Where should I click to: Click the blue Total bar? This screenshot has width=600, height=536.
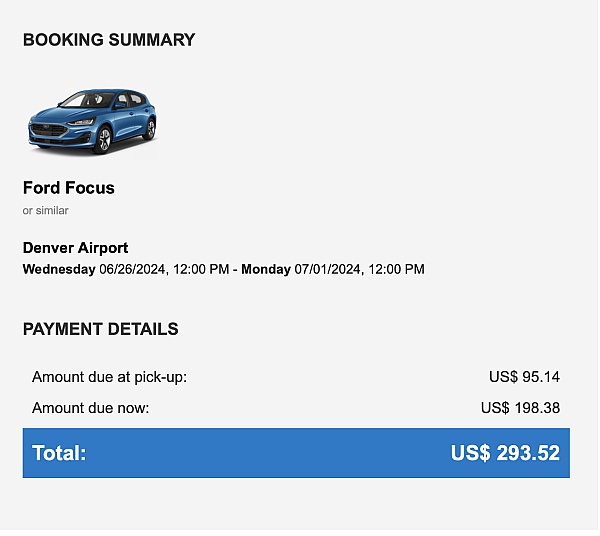[x=296, y=453]
